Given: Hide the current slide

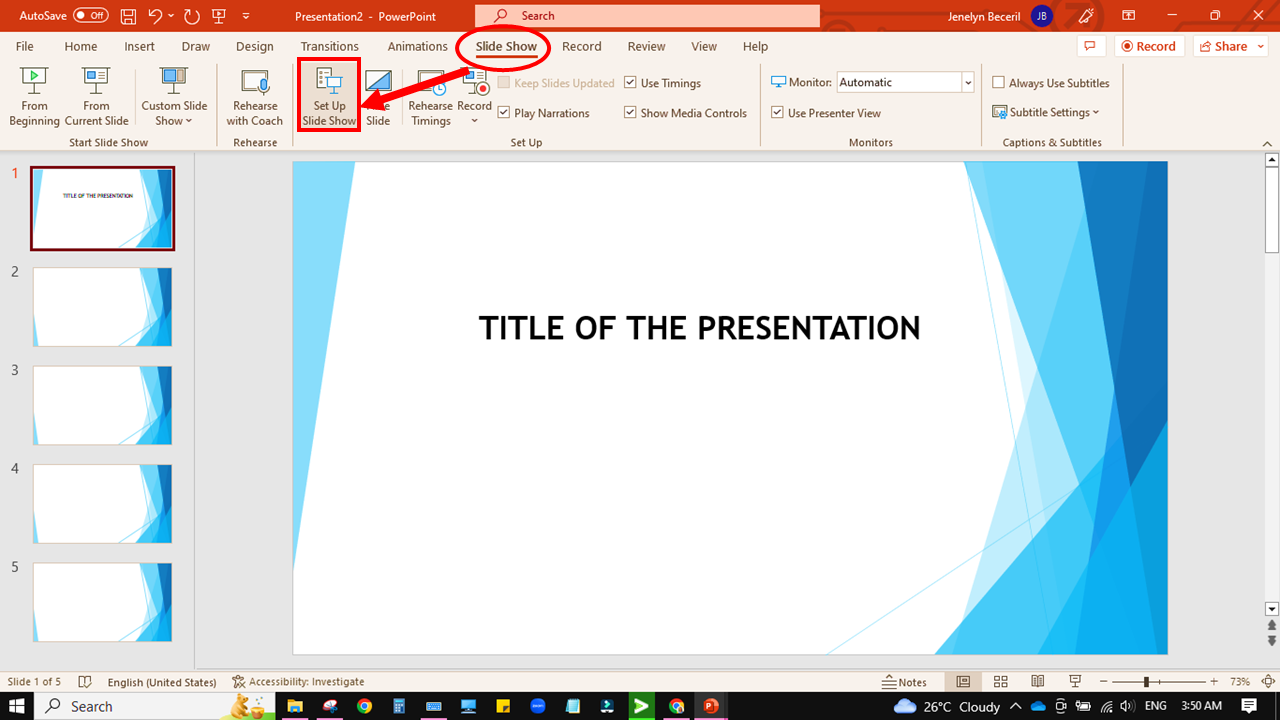Looking at the screenshot, I should pos(378,95).
